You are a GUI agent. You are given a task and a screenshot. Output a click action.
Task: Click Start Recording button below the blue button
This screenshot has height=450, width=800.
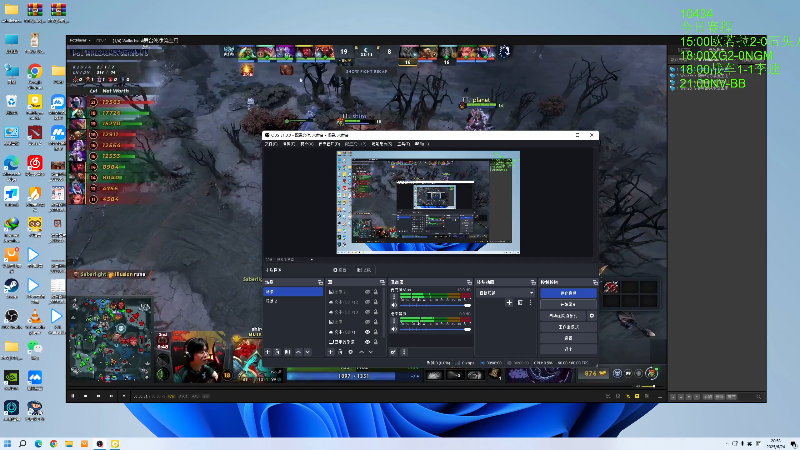[568, 304]
